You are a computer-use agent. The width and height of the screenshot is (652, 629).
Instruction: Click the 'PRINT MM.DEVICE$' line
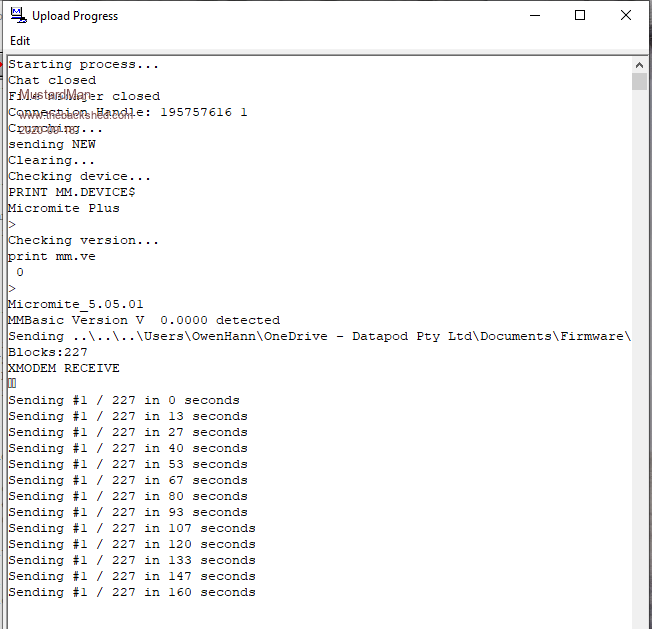(72, 192)
